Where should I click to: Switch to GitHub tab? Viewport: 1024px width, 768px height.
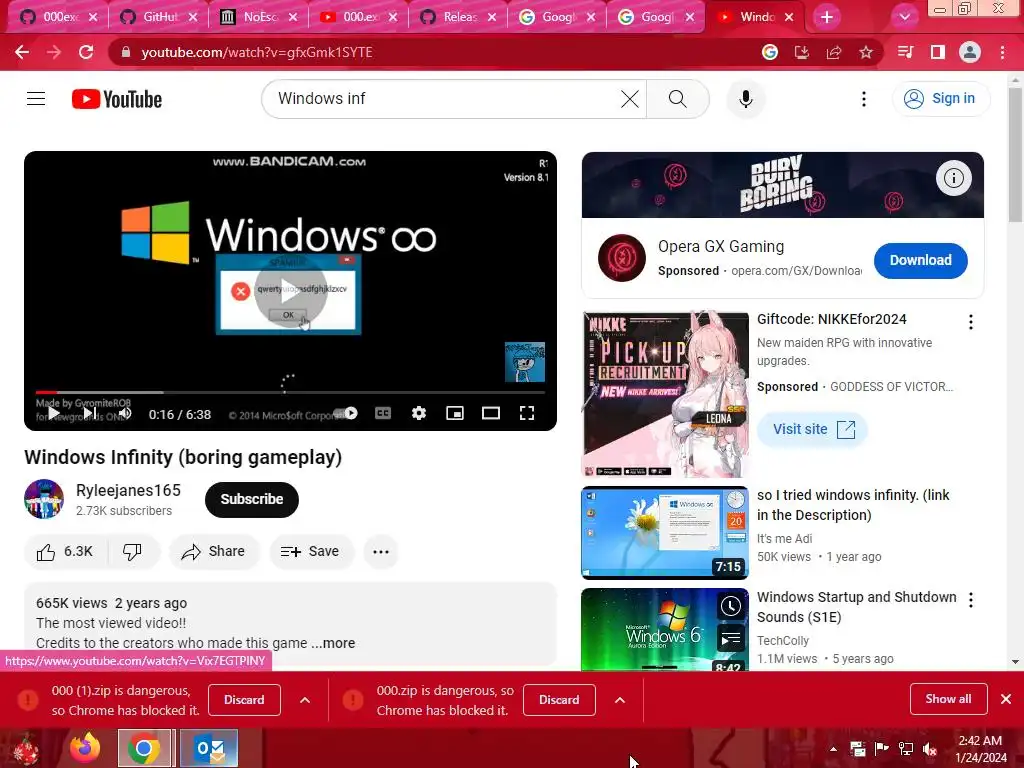click(x=159, y=17)
